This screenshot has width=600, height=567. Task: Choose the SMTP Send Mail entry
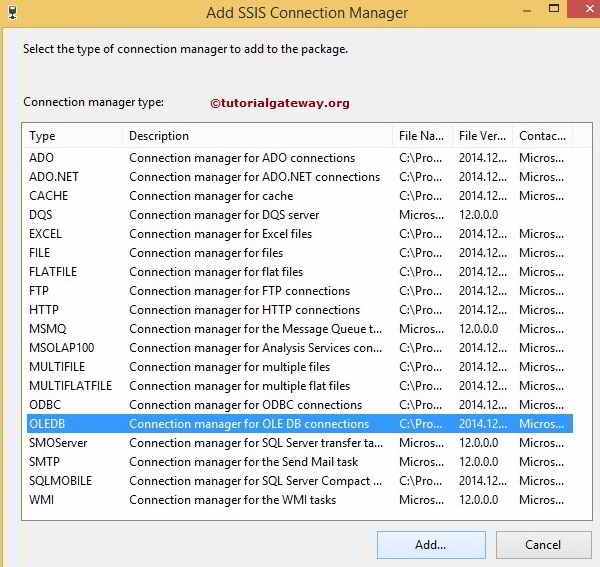pyautogui.click(x=300, y=462)
